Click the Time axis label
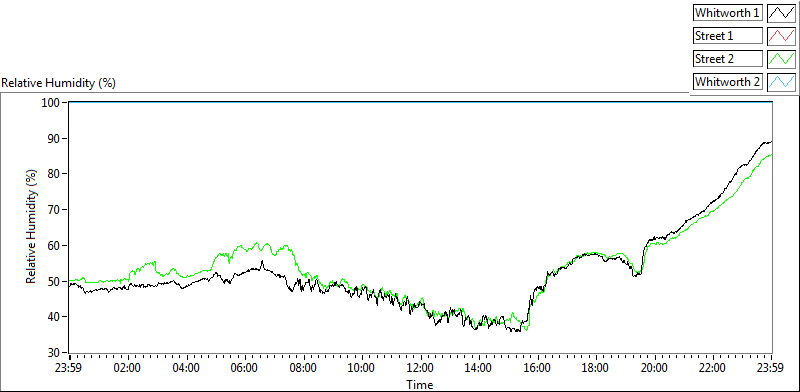Viewport: 800px width, 392px height. (x=420, y=385)
